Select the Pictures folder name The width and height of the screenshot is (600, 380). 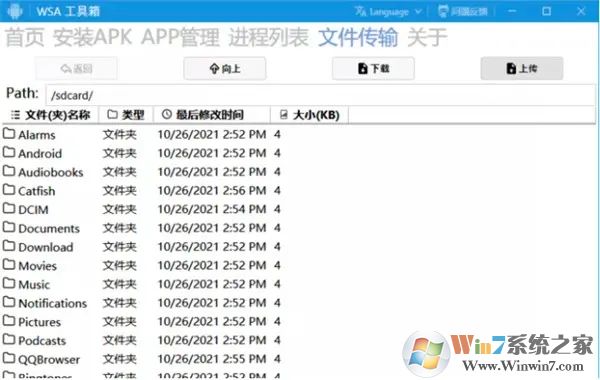(39, 322)
